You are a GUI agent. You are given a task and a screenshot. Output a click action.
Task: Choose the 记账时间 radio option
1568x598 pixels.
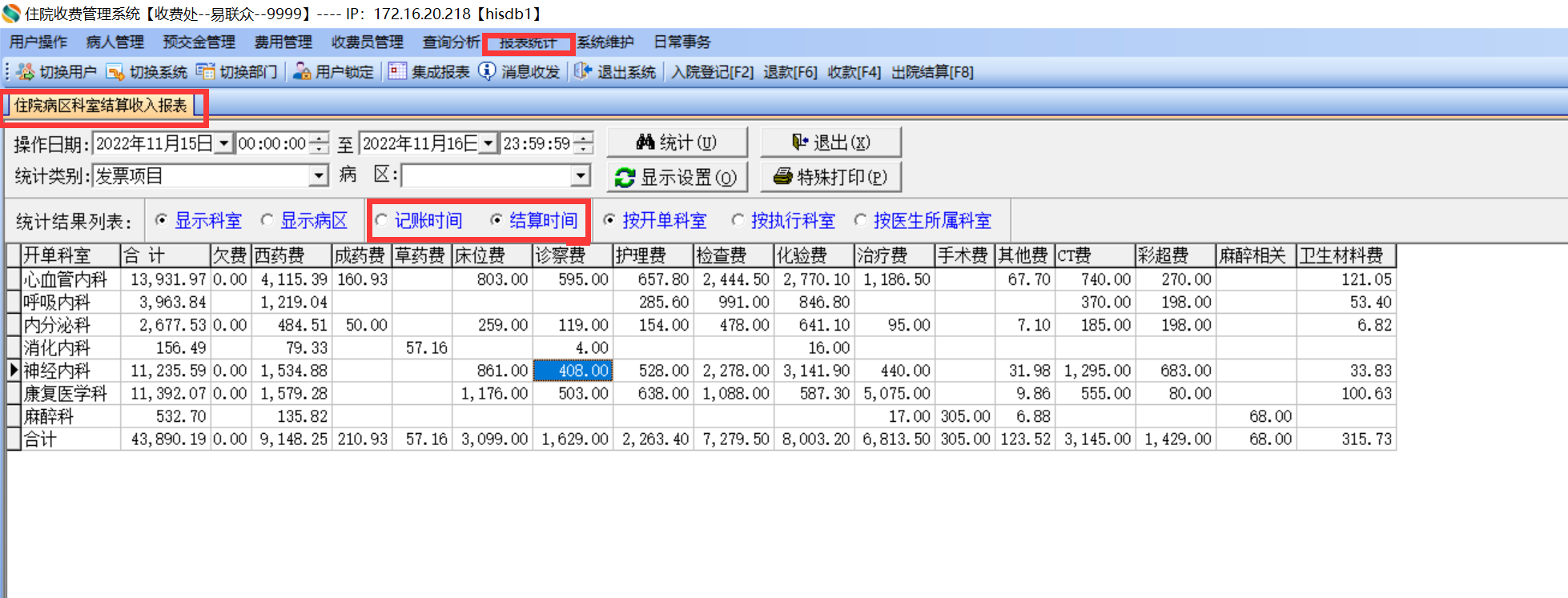pos(381,220)
